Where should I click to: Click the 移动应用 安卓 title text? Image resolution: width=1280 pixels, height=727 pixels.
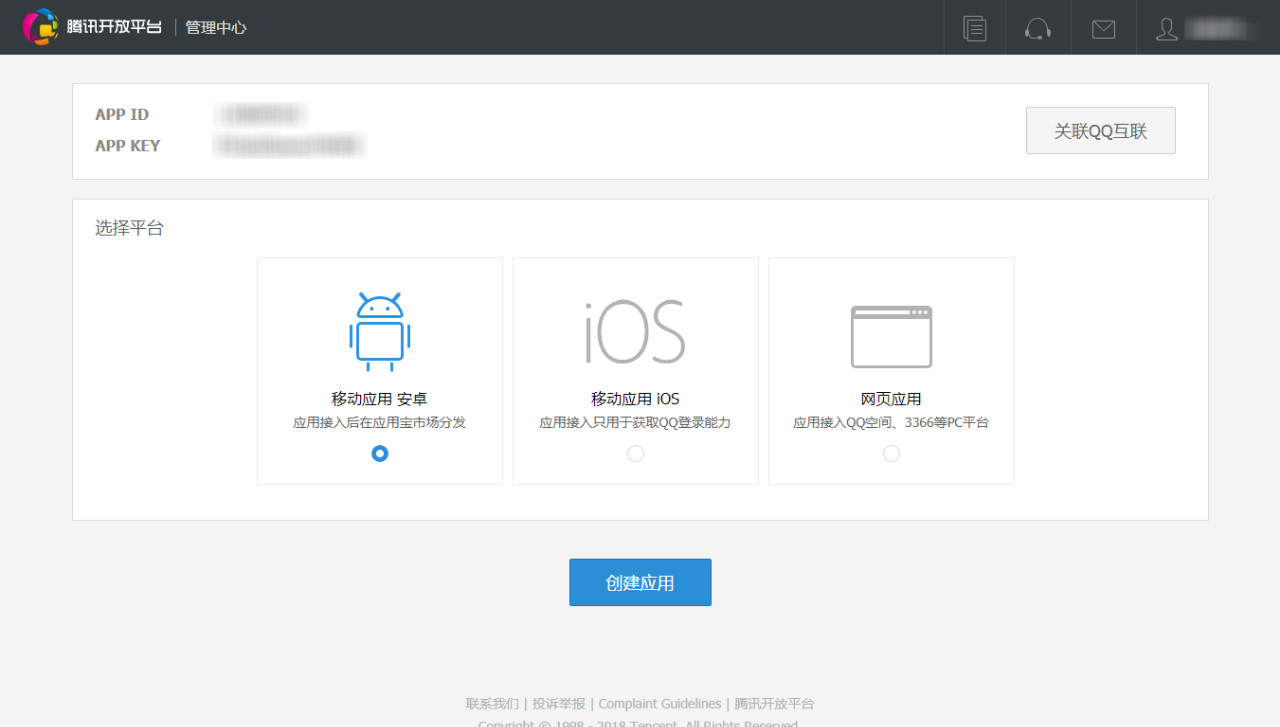(x=380, y=399)
